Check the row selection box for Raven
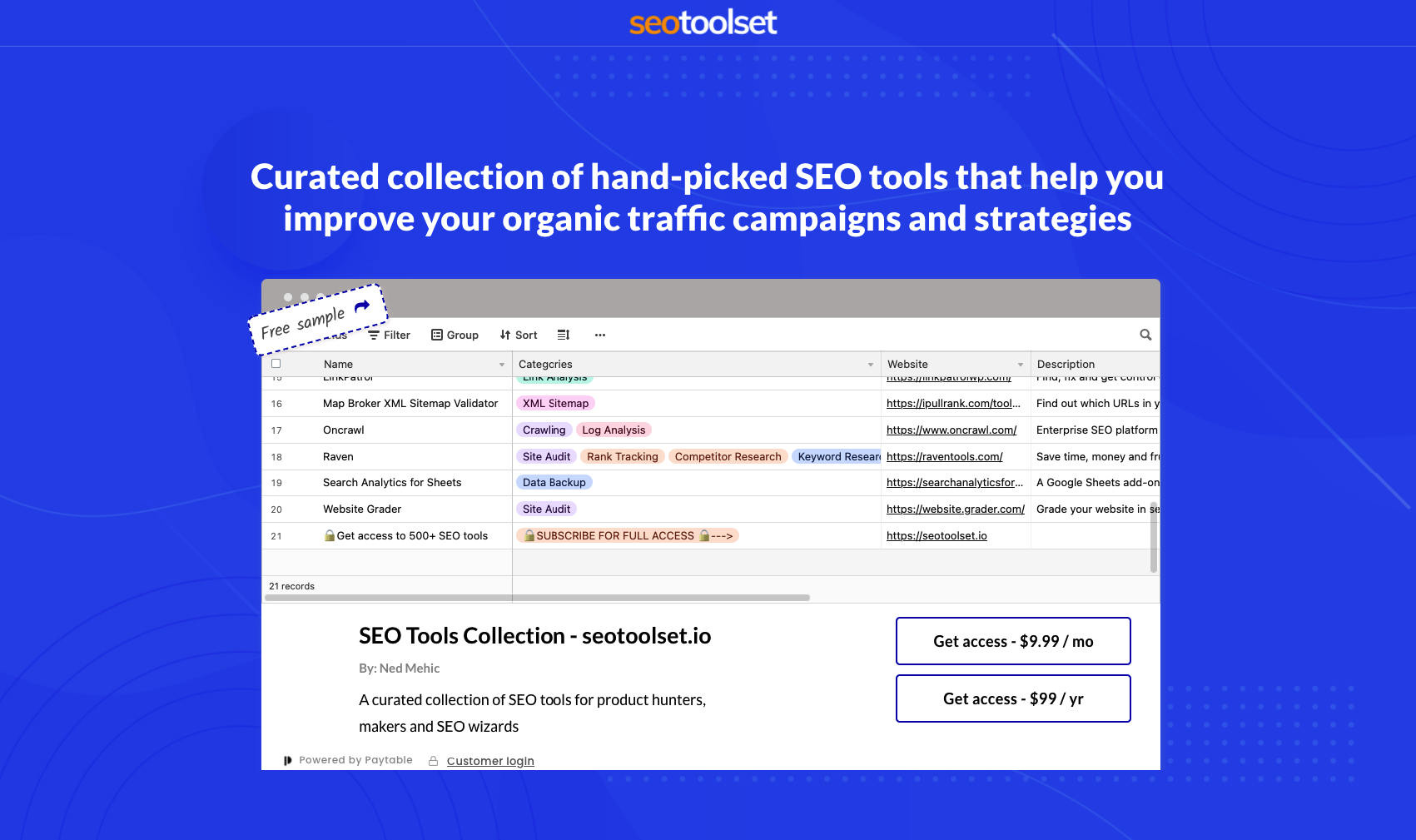This screenshot has width=1416, height=840. (x=276, y=456)
